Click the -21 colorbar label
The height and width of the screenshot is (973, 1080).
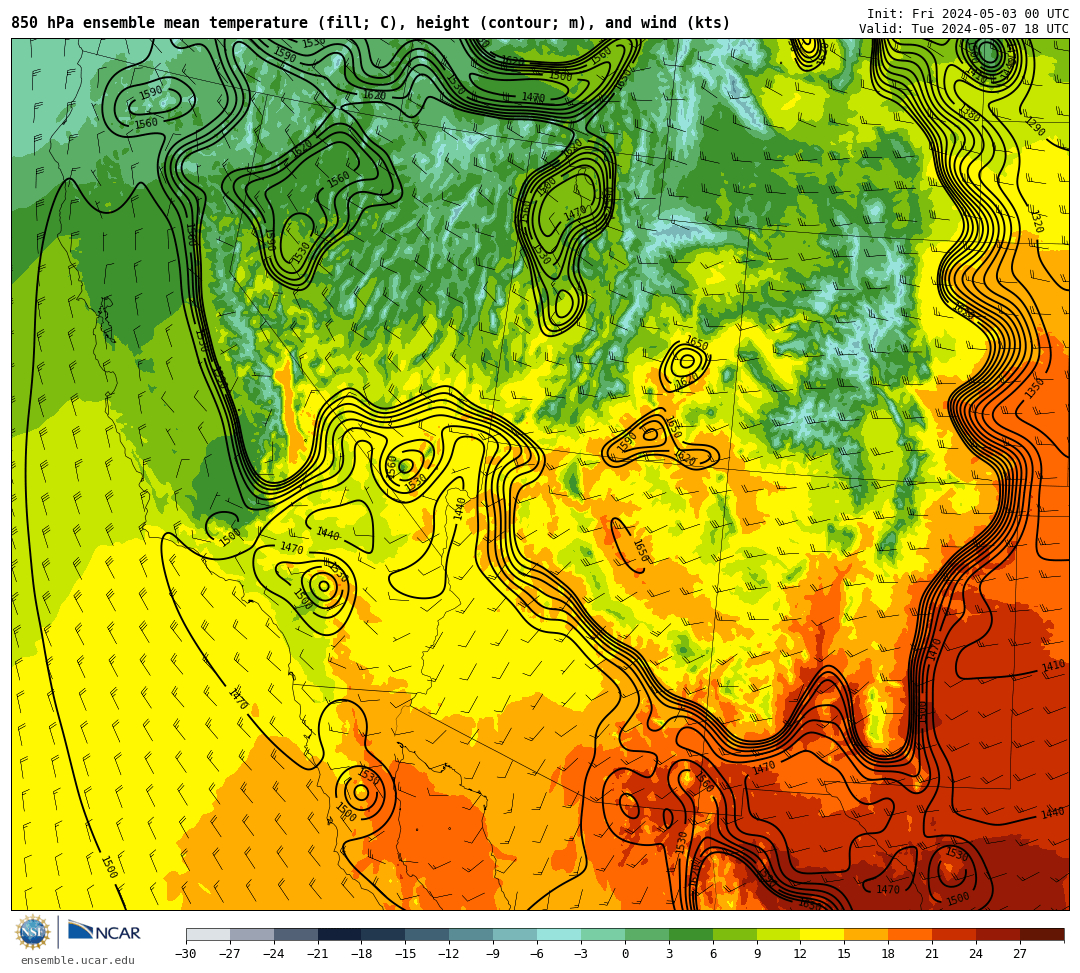(318, 954)
